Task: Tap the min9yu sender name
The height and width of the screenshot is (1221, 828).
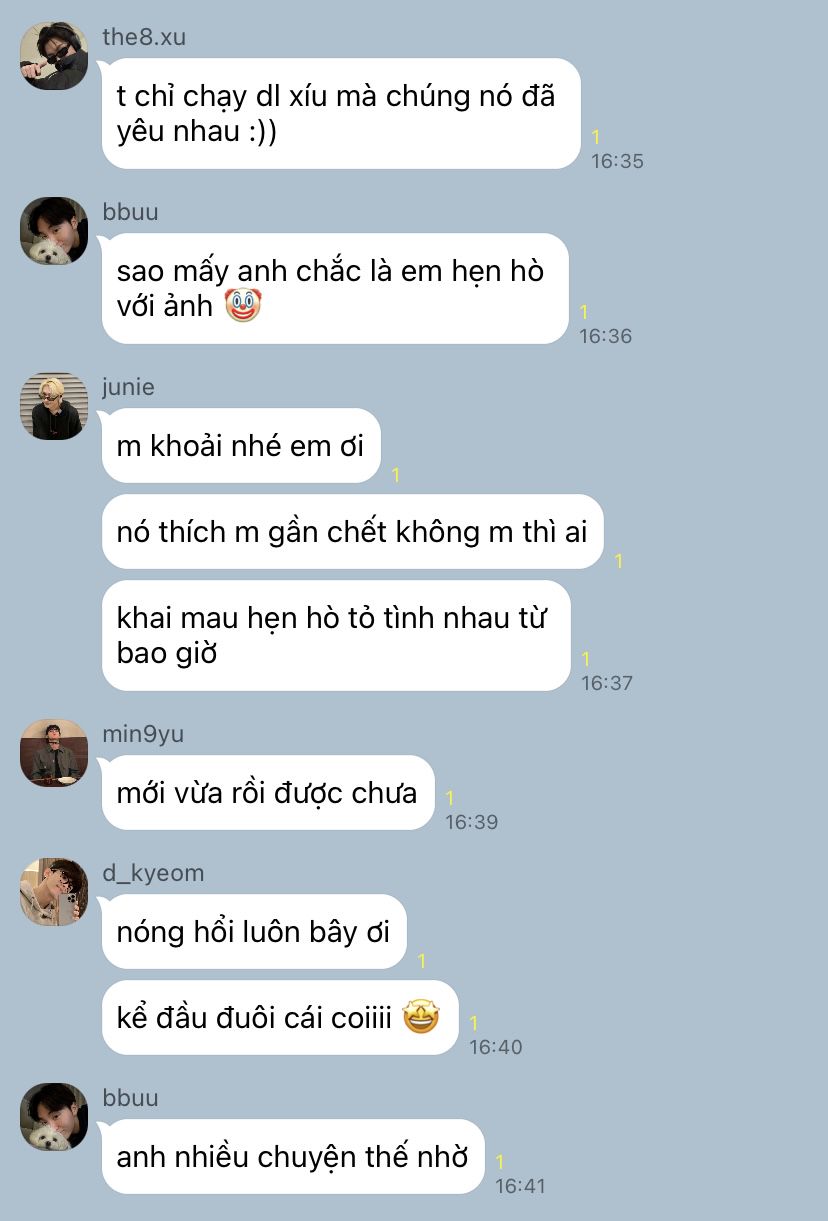Action: pos(143,734)
